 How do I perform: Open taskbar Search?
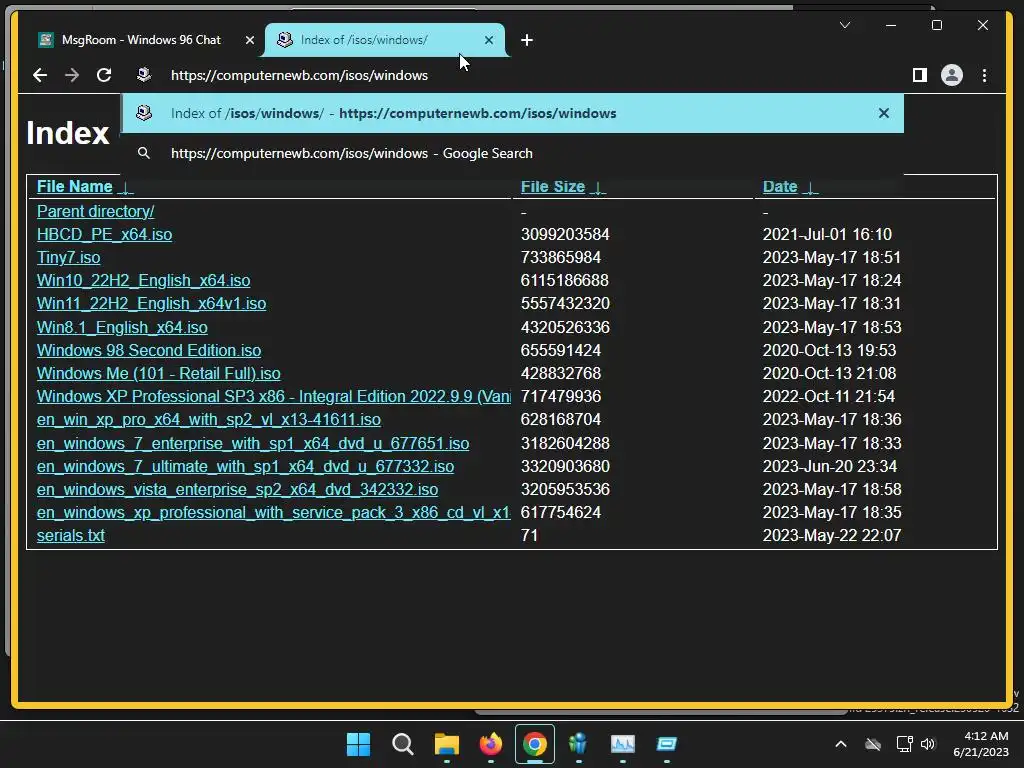pyautogui.click(x=402, y=744)
